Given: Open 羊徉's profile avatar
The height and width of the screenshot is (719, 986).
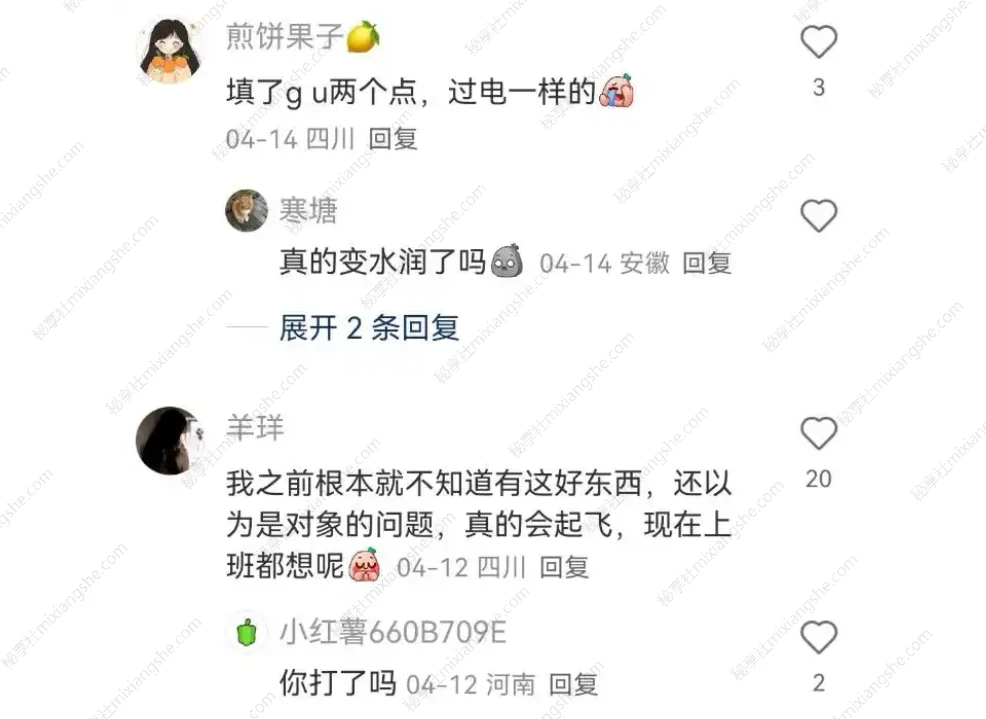Looking at the screenshot, I should 170,440.
